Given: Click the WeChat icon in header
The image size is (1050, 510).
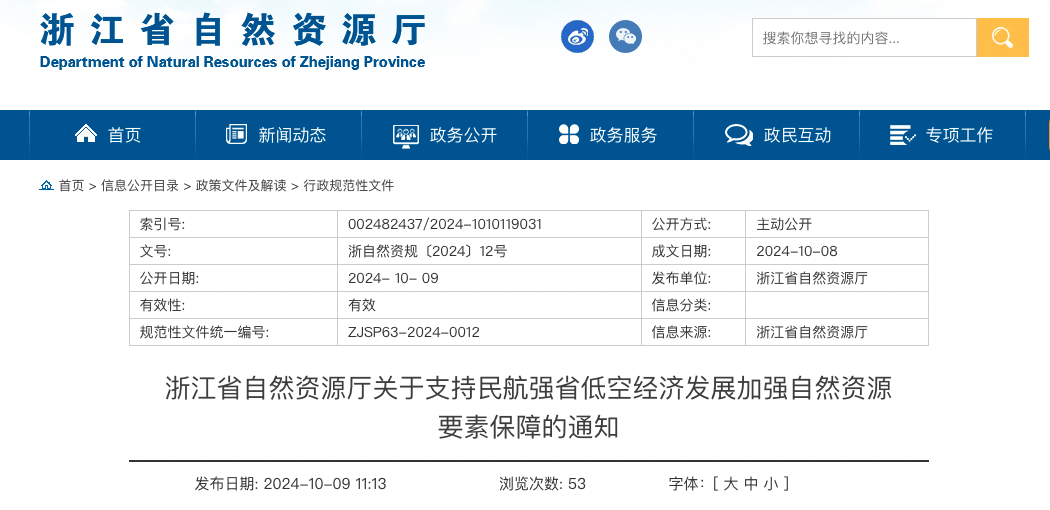Looking at the screenshot, I should pos(626,37).
